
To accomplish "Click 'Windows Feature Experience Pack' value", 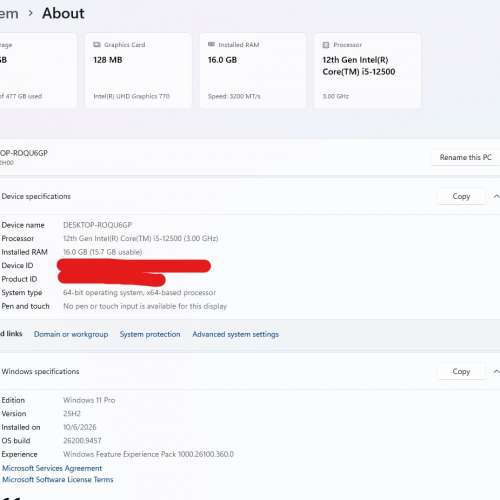I will pos(149,454).
